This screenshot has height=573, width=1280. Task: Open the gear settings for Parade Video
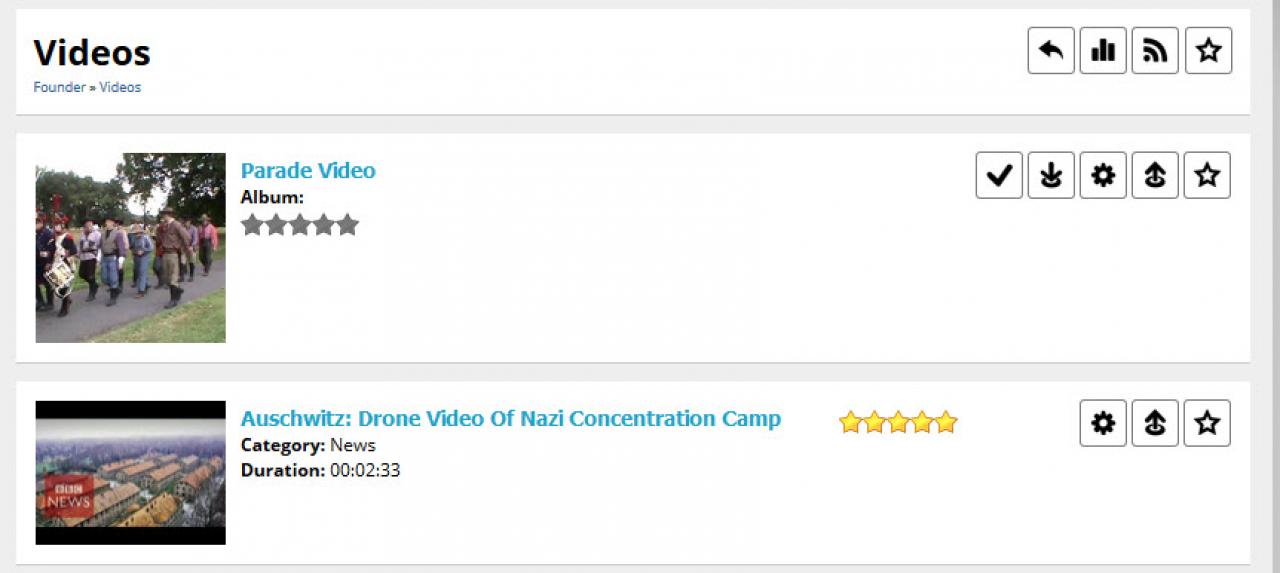1103,176
